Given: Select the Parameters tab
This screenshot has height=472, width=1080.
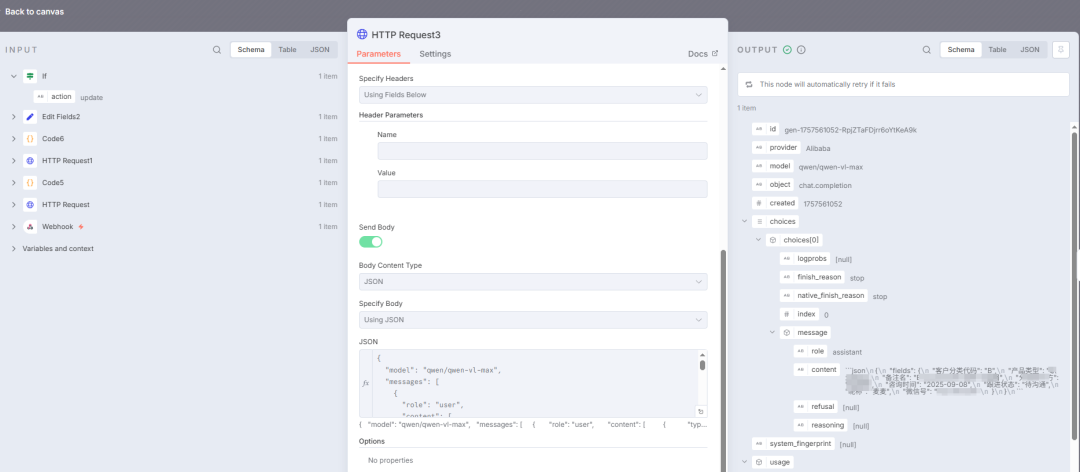Looking at the screenshot, I should pos(379,54).
